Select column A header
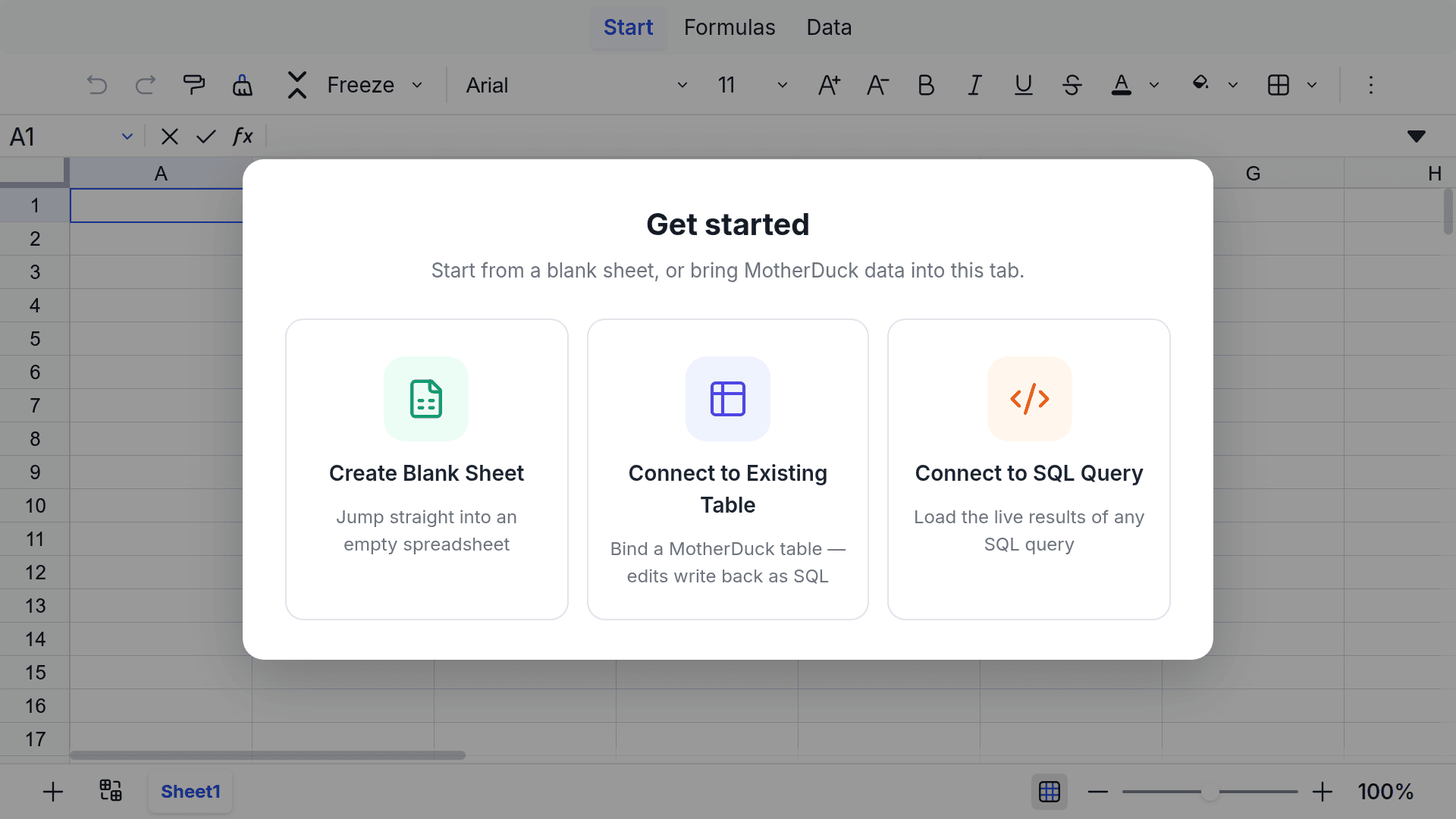This screenshot has height=819, width=1456. point(161,174)
